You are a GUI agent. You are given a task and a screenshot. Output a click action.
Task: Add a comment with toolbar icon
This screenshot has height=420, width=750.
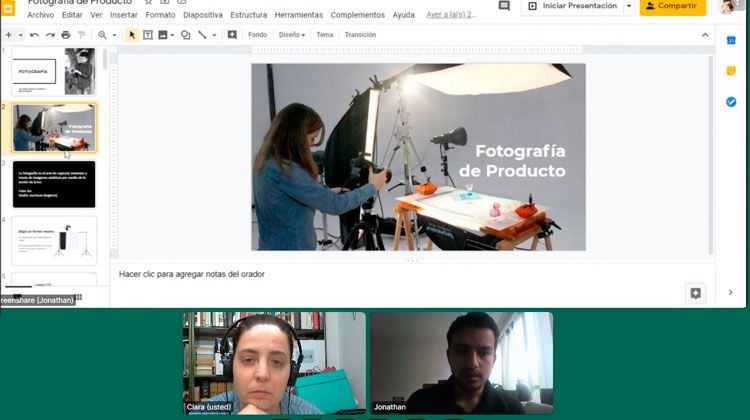coord(232,35)
